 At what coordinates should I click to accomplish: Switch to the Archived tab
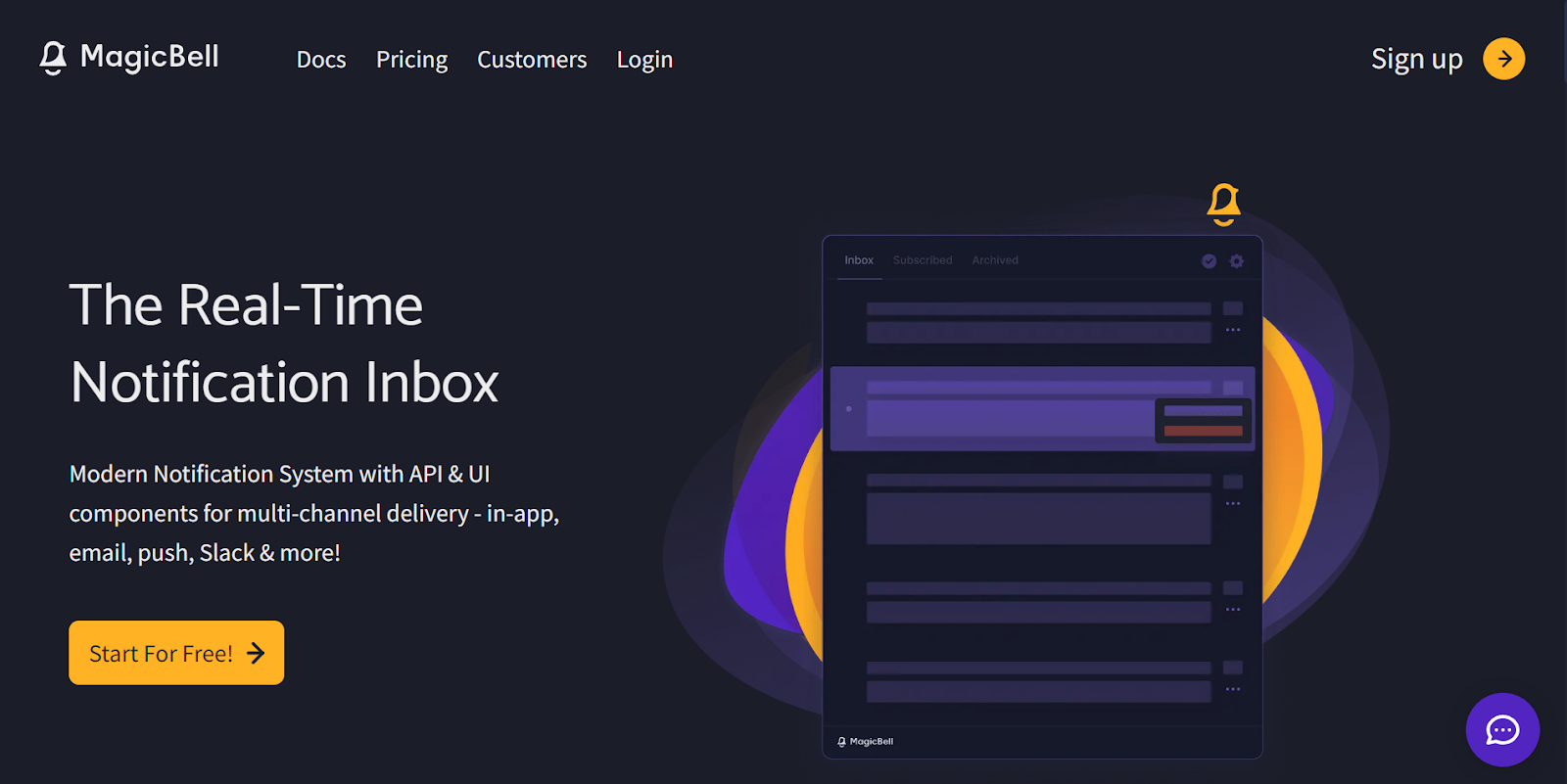[995, 260]
